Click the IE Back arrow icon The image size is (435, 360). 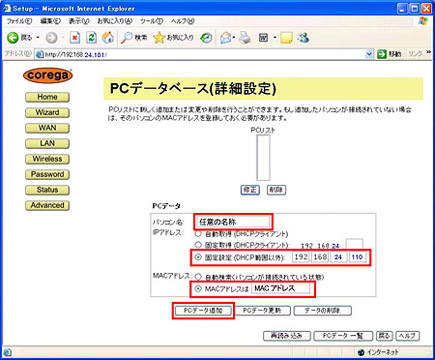coord(13,38)
